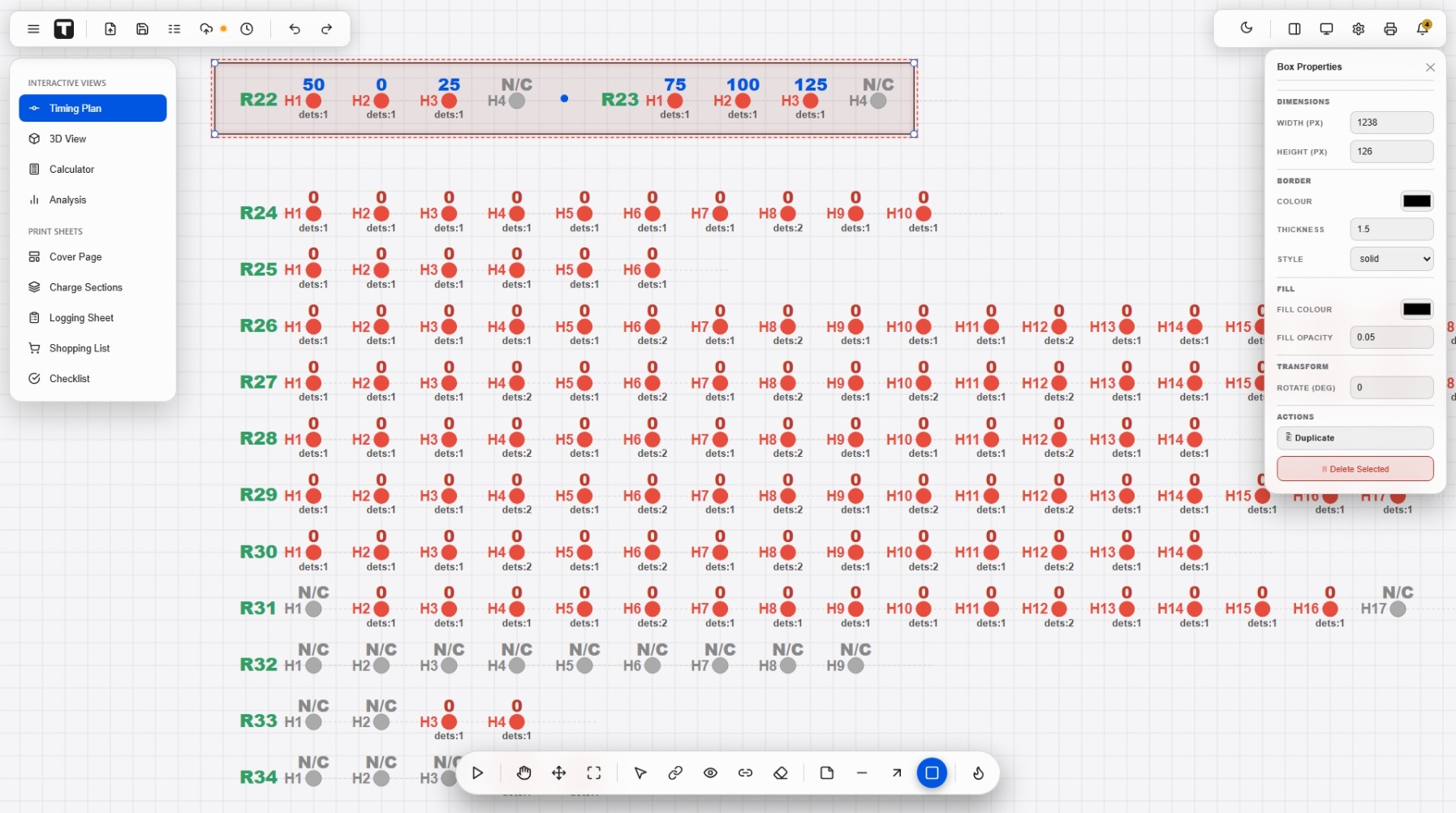1456x813 pixels.
Task: Click the monitor presentation icon
Action: tap(1326, 29)
